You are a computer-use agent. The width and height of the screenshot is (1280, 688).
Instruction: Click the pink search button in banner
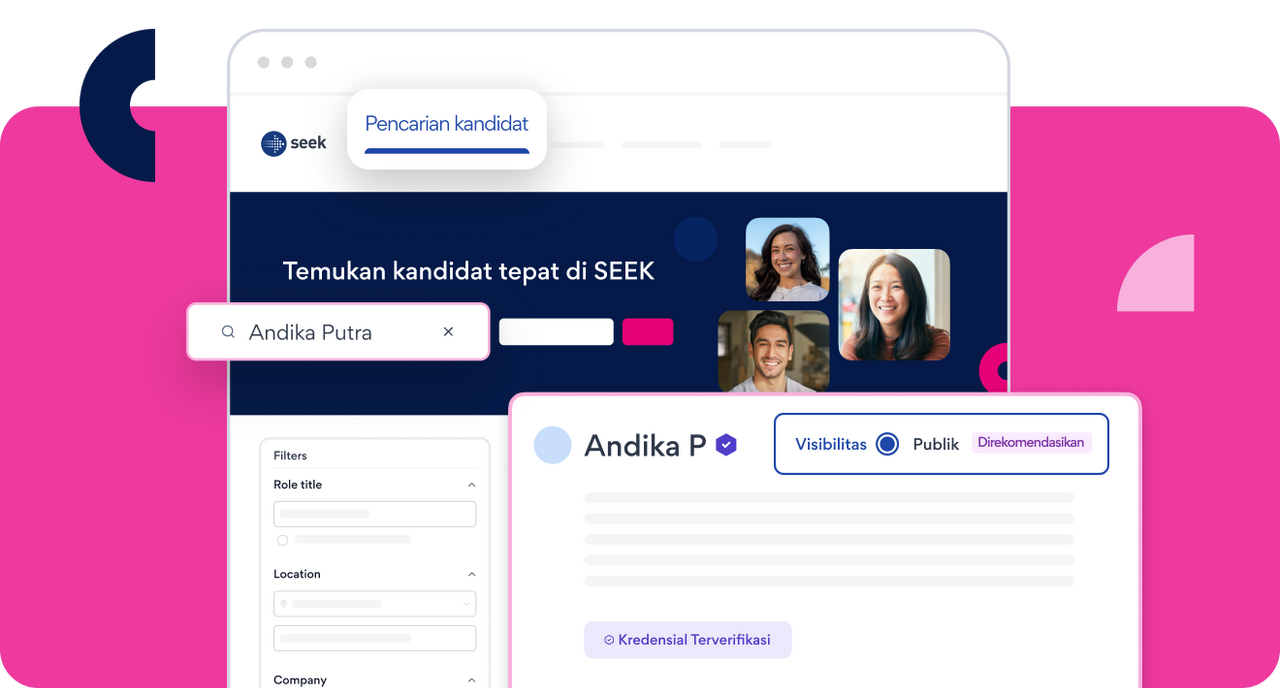click(648, 332)
